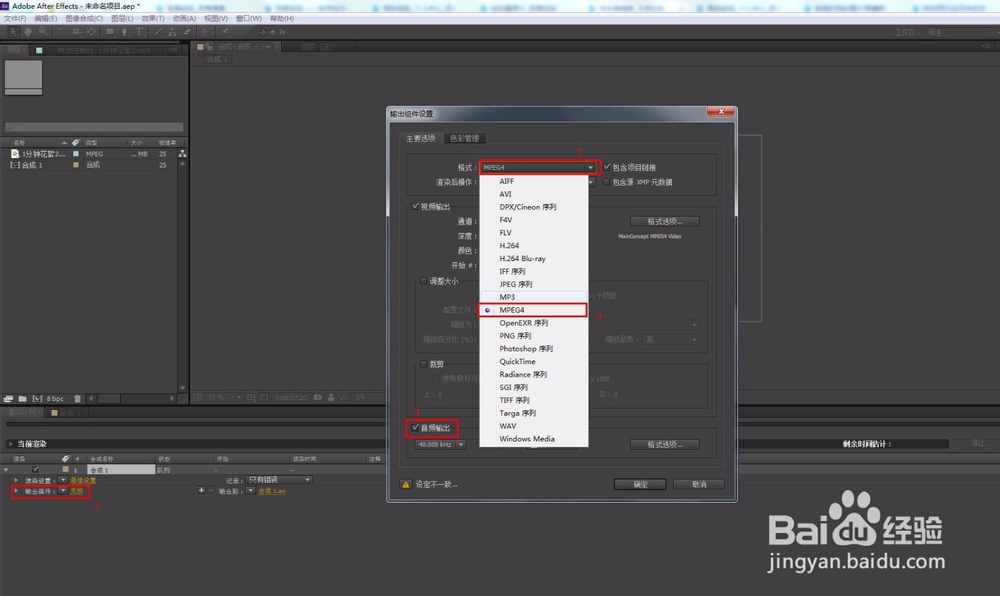The height and width of the screenshot is (596, 1000).
Task: Choose MP3 from the format list
Action: pos(534,297)
